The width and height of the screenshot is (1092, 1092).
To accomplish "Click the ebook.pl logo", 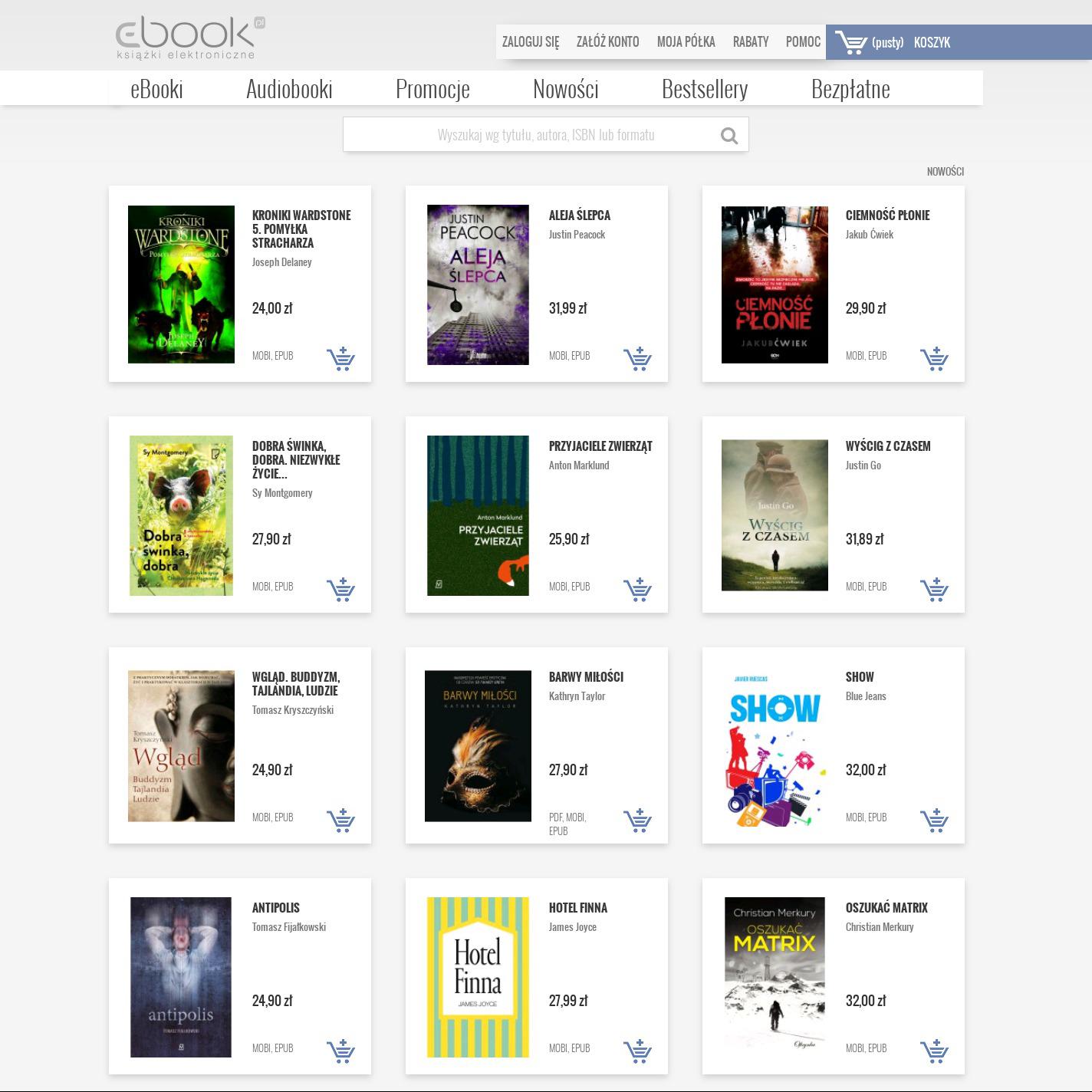I will pos(189,38).
